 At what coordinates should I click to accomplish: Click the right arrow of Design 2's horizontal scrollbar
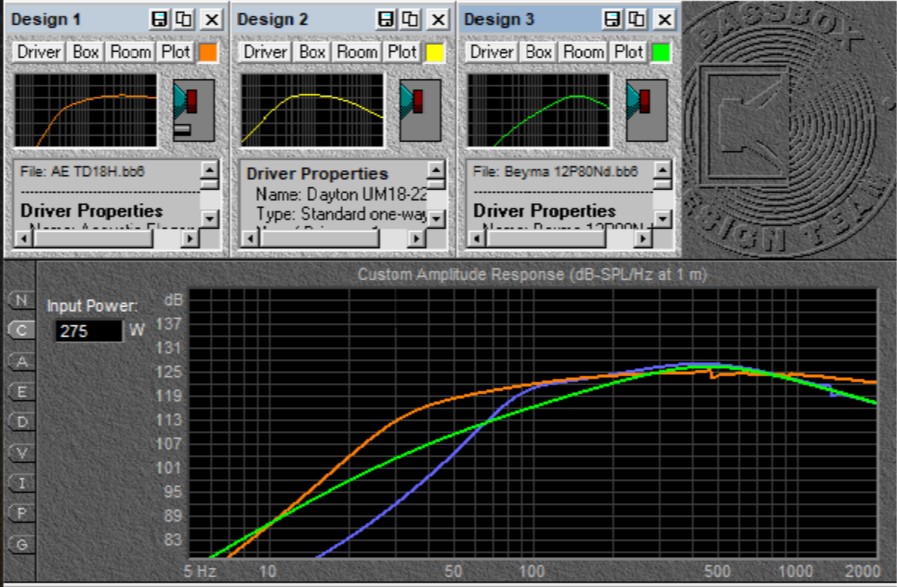coord(416,238)
